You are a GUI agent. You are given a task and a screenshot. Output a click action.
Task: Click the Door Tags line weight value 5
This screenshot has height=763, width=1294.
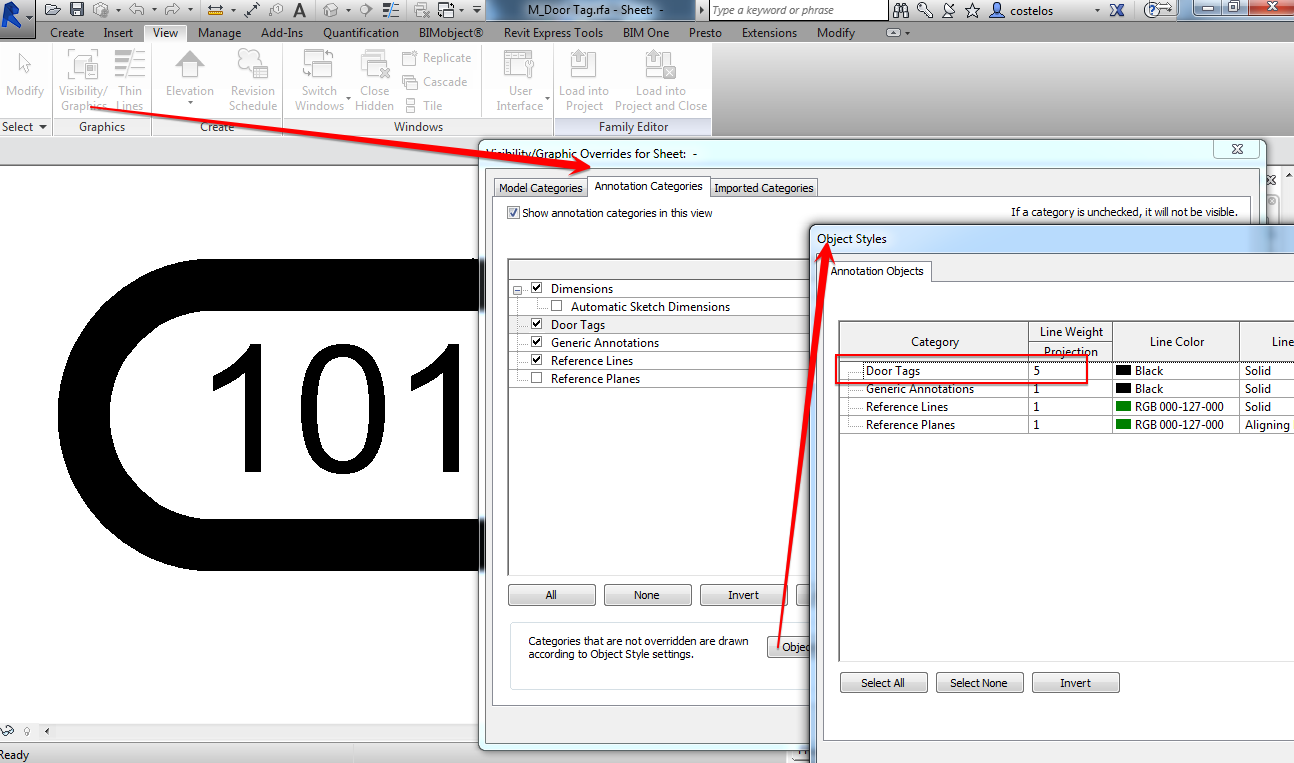[1038, 370]
